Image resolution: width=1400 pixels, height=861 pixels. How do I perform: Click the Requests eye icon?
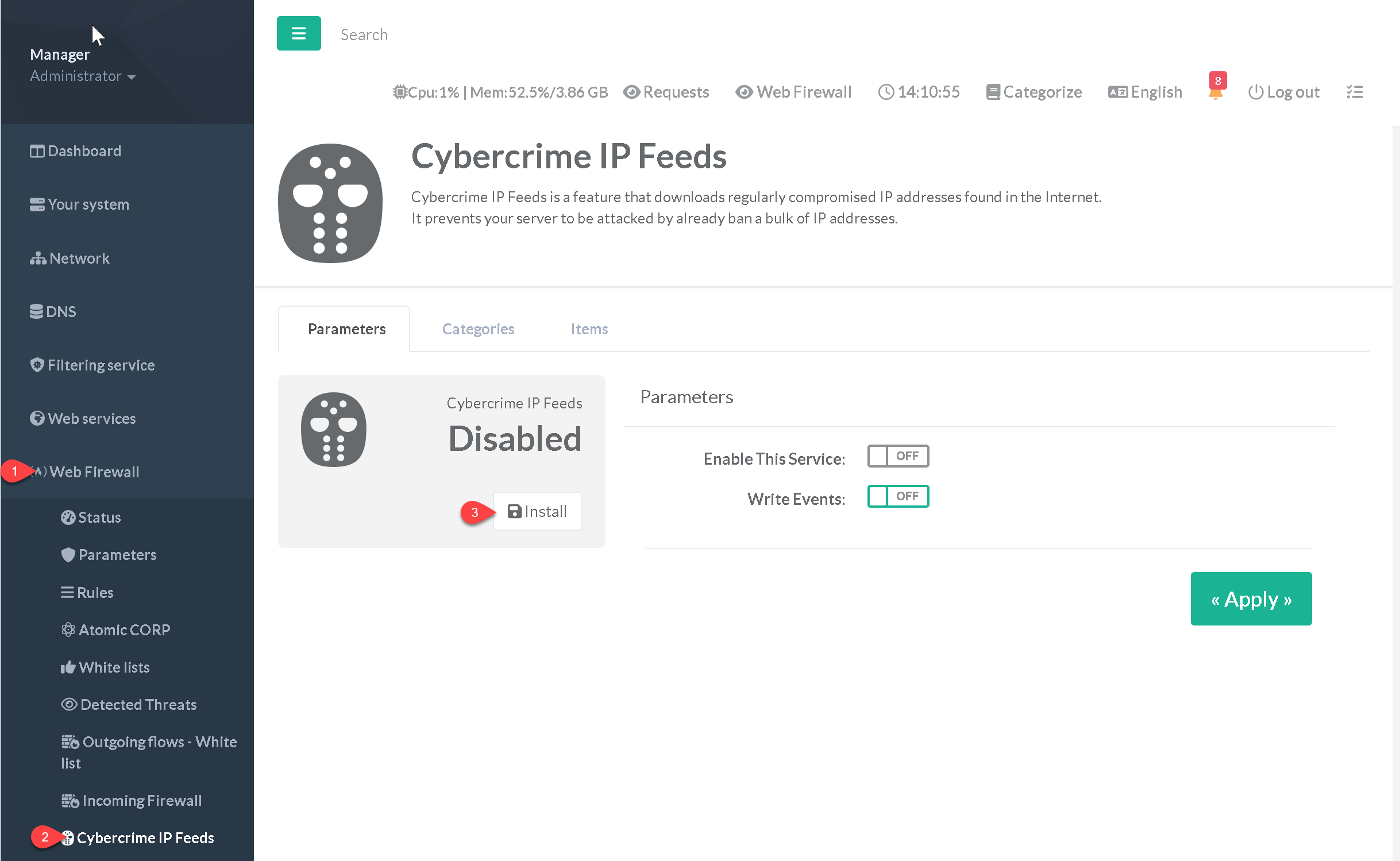tap(631, 92)
